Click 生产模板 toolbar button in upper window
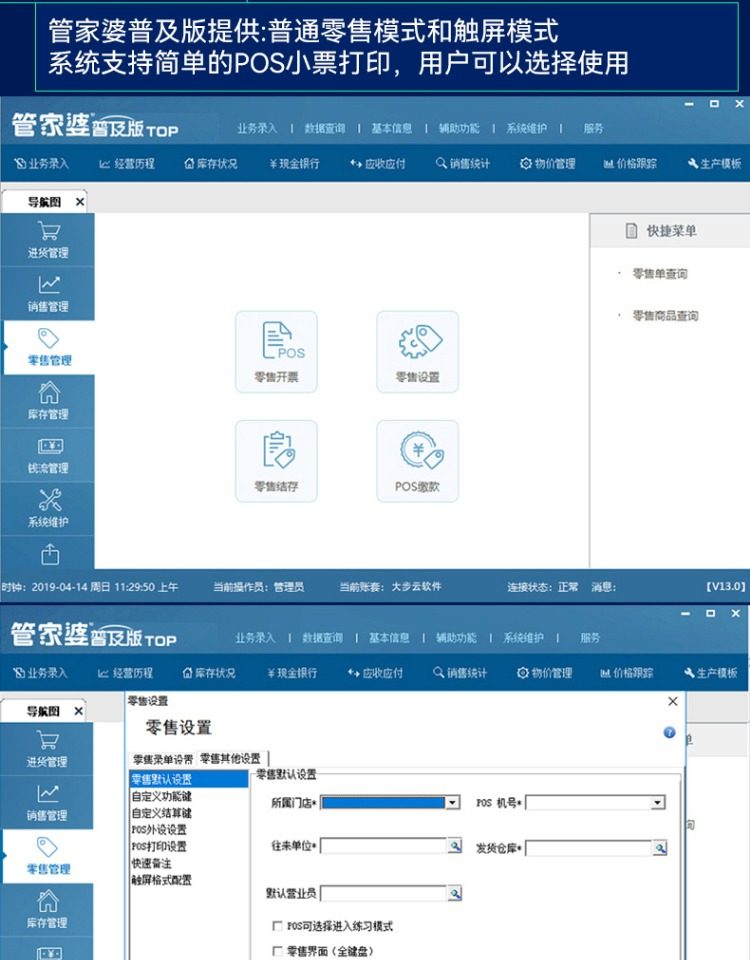Screen dimensions: 750x960 pos(714,163)
